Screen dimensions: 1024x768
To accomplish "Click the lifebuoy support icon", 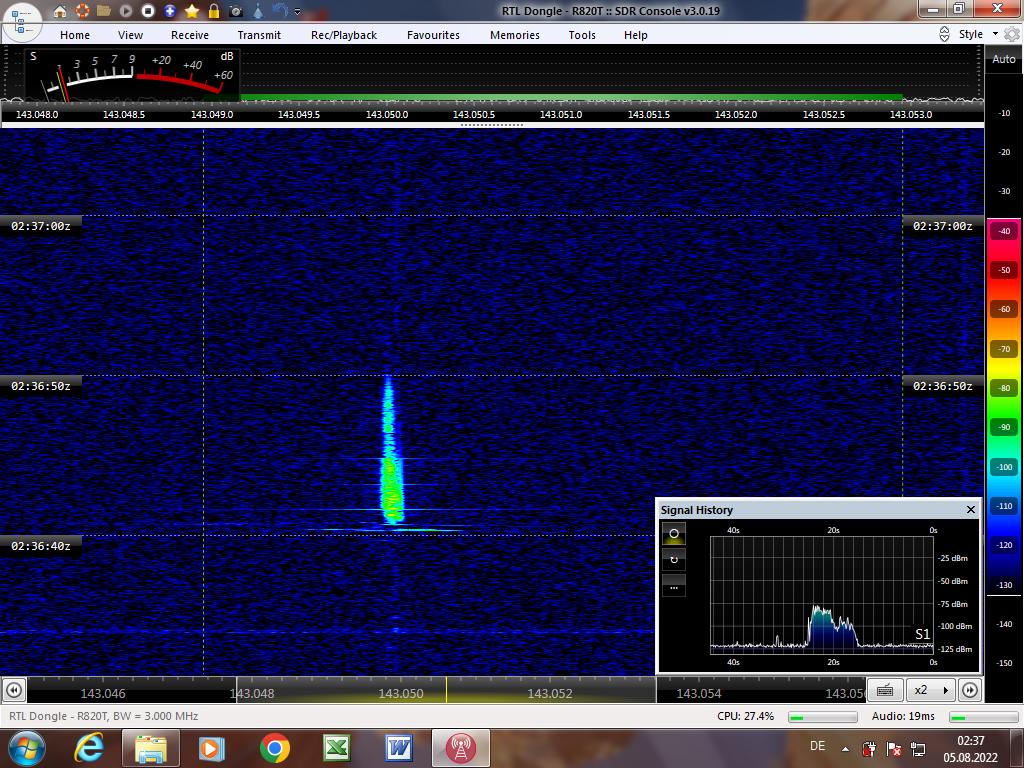I will point(82,10).
